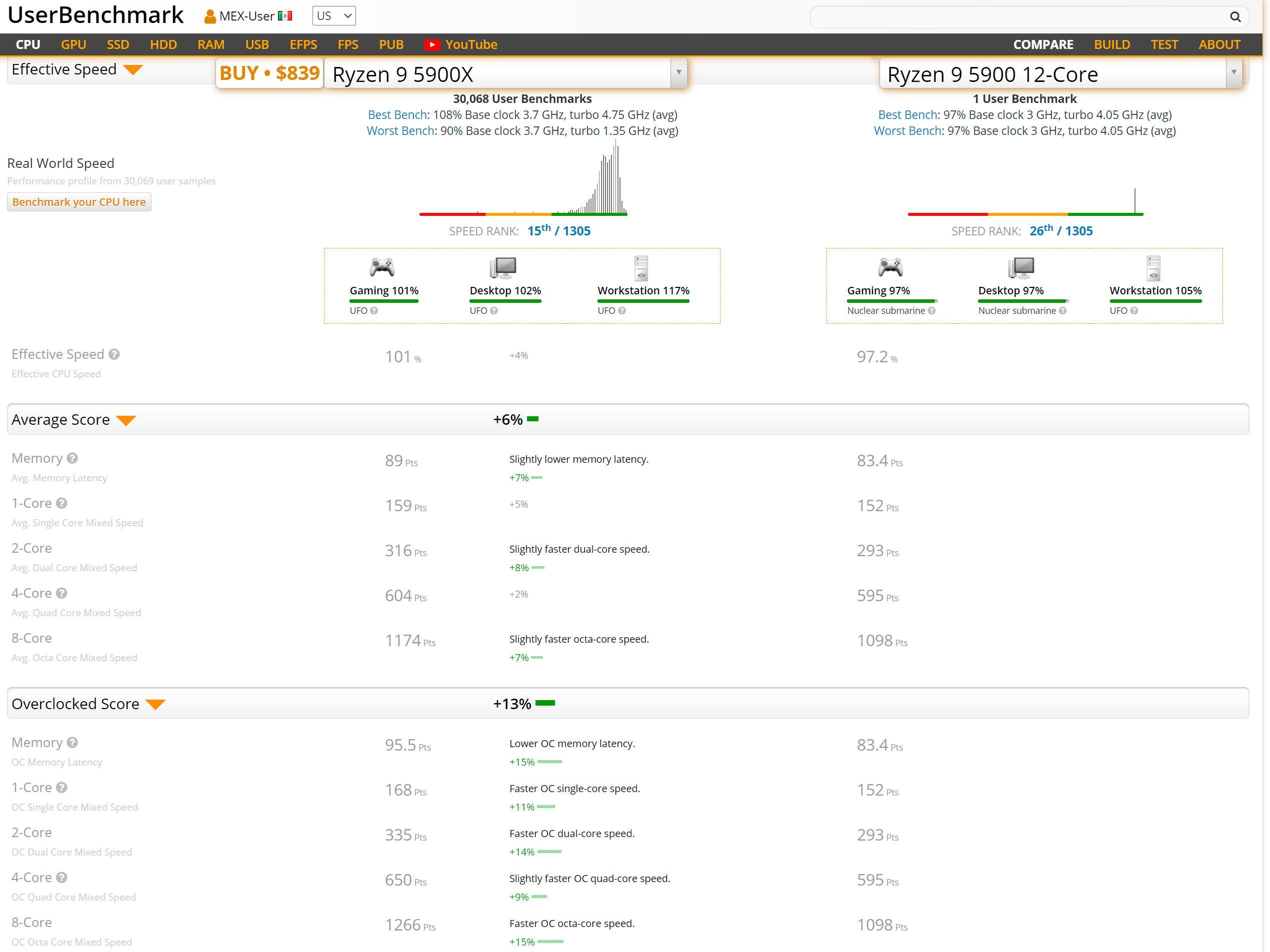Viewport: 1270px width, 952px height.
Task: Open the Ryzen 9 5900 12-Core dropdown
Action: pyautogui.click(x=1233, y=73)
